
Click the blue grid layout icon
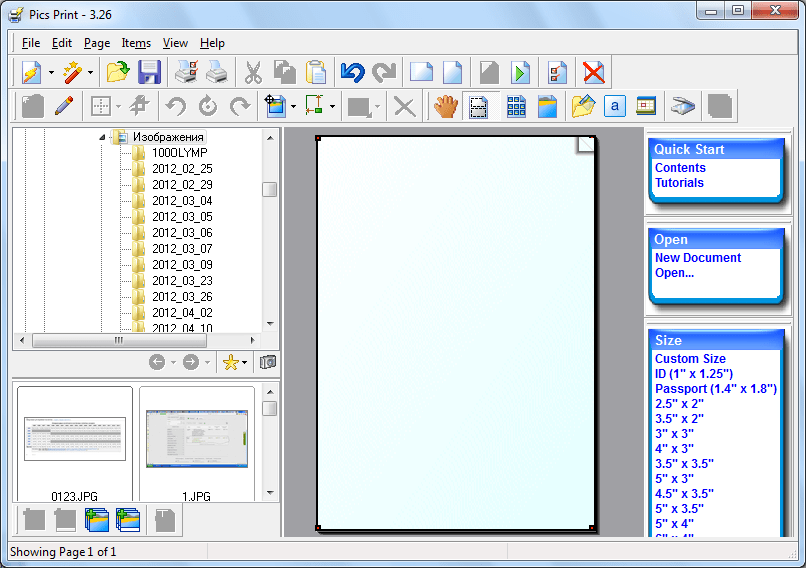coord(516,106)
